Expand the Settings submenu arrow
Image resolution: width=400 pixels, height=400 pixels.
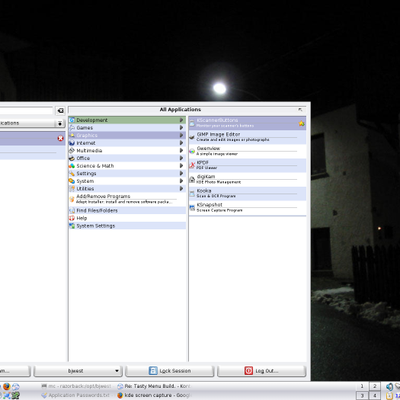181,174
